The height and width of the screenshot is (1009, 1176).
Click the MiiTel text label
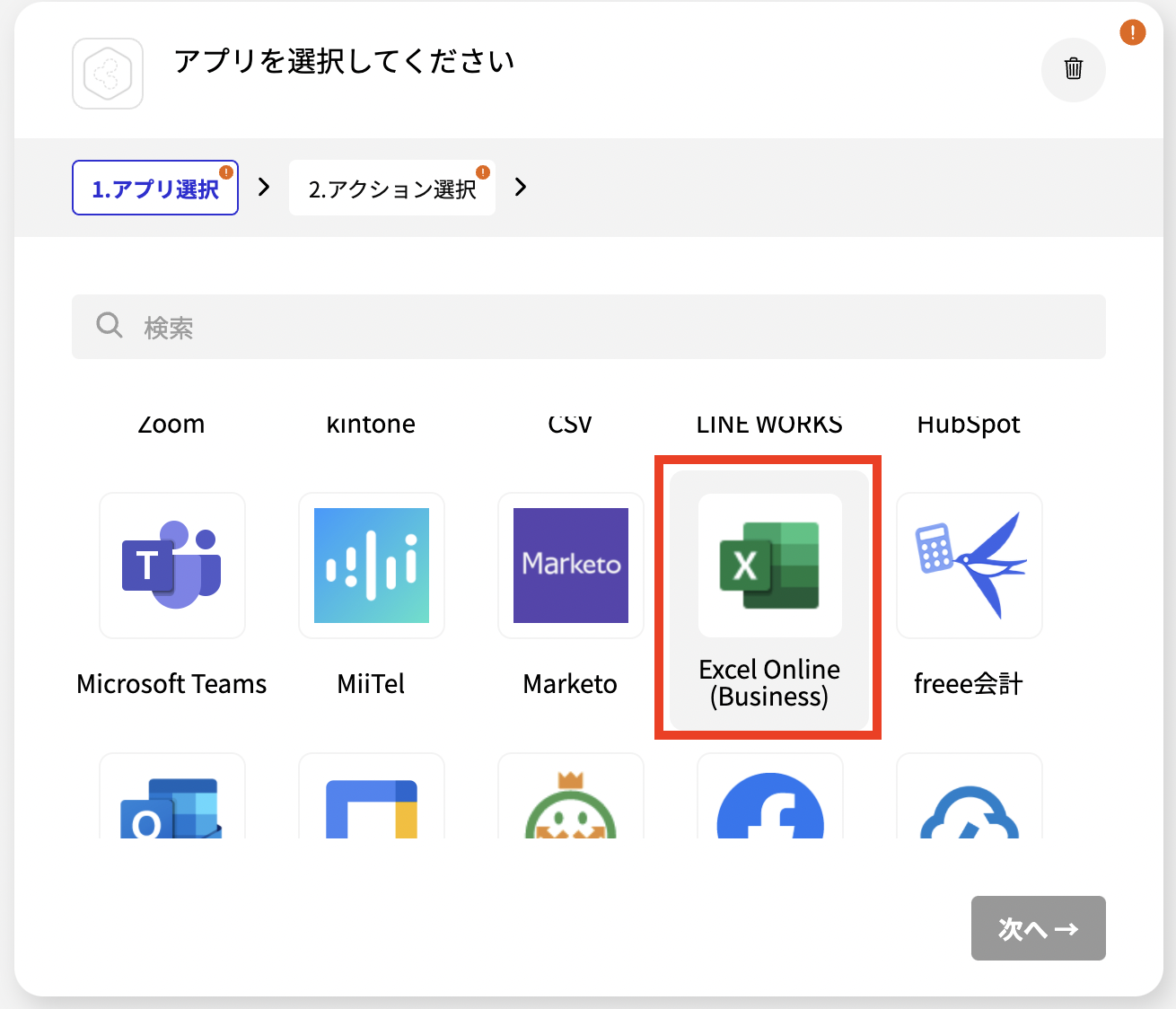point(371,684)
